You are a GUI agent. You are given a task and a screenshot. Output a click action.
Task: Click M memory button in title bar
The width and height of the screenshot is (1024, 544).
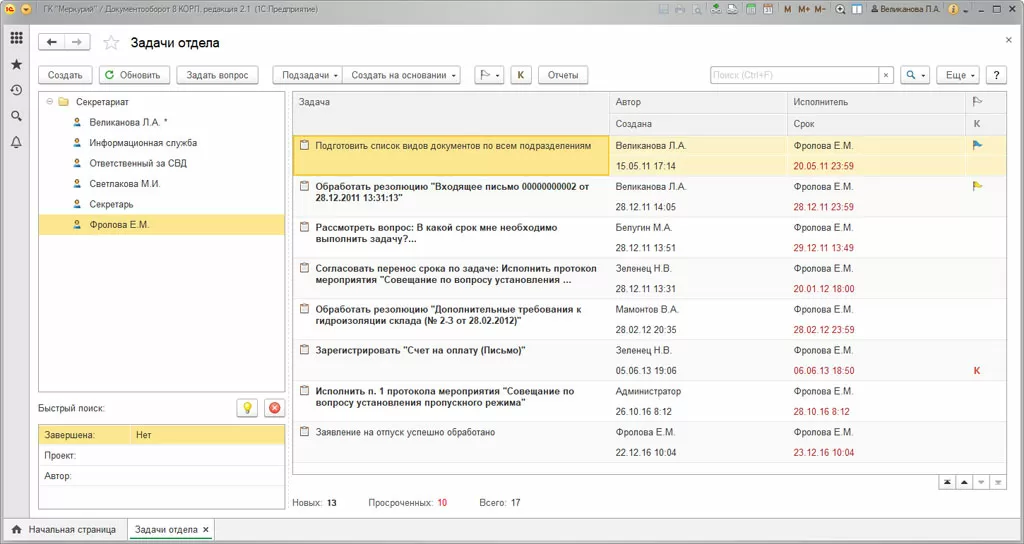[787, 9]
